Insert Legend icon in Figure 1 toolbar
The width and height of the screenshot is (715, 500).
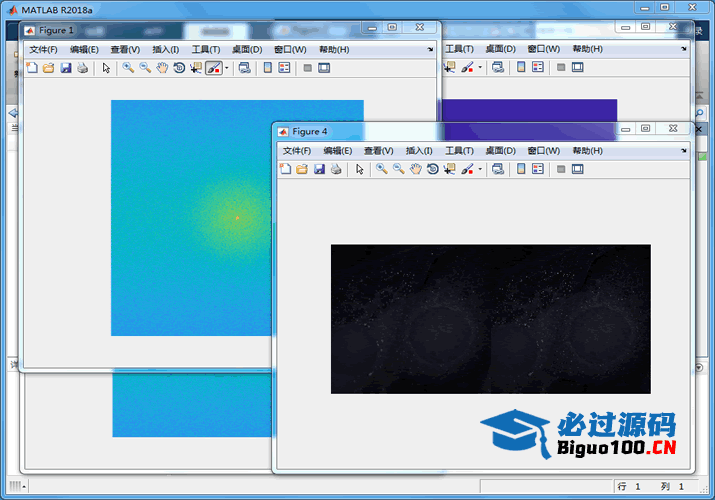pos(284,68)
